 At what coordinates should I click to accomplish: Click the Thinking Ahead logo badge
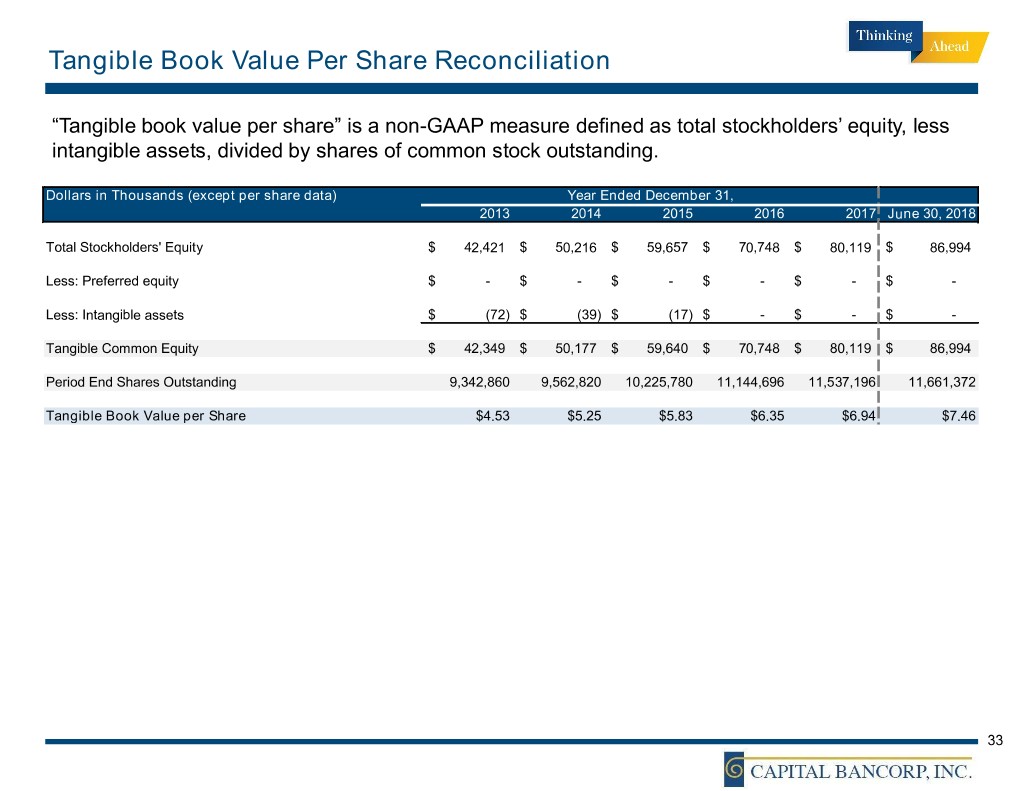[919, 42]
